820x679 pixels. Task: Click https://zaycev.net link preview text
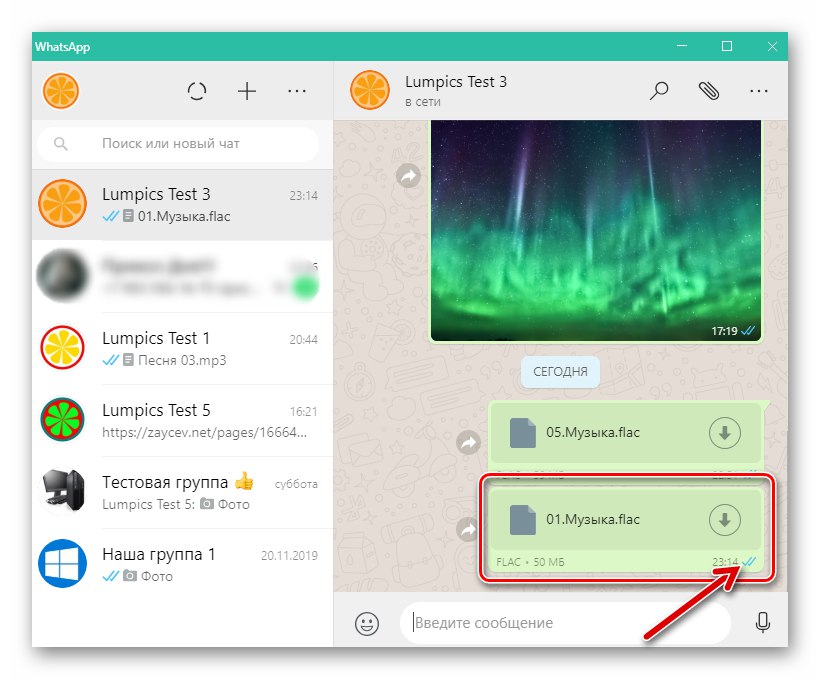click(204, 433)
